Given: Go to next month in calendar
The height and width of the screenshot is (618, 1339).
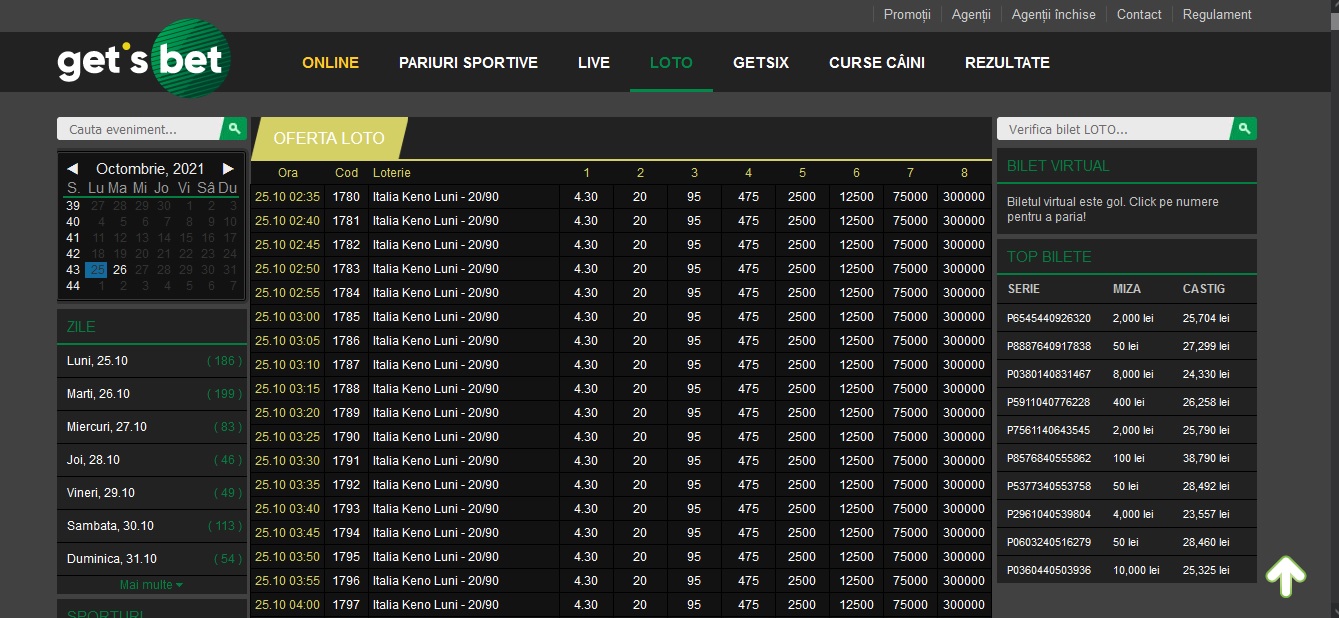Looking at the screenshot, I should pyautogui.click(x=228, y=169).
